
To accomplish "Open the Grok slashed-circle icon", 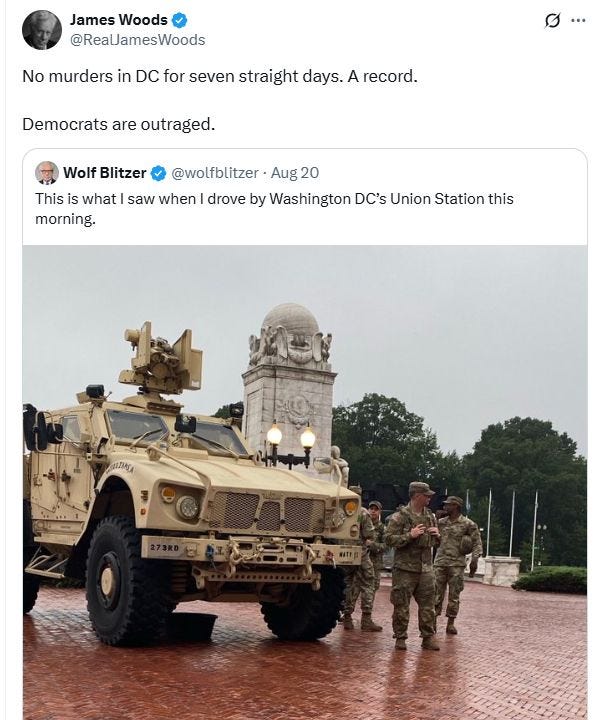I will (552, 21).
